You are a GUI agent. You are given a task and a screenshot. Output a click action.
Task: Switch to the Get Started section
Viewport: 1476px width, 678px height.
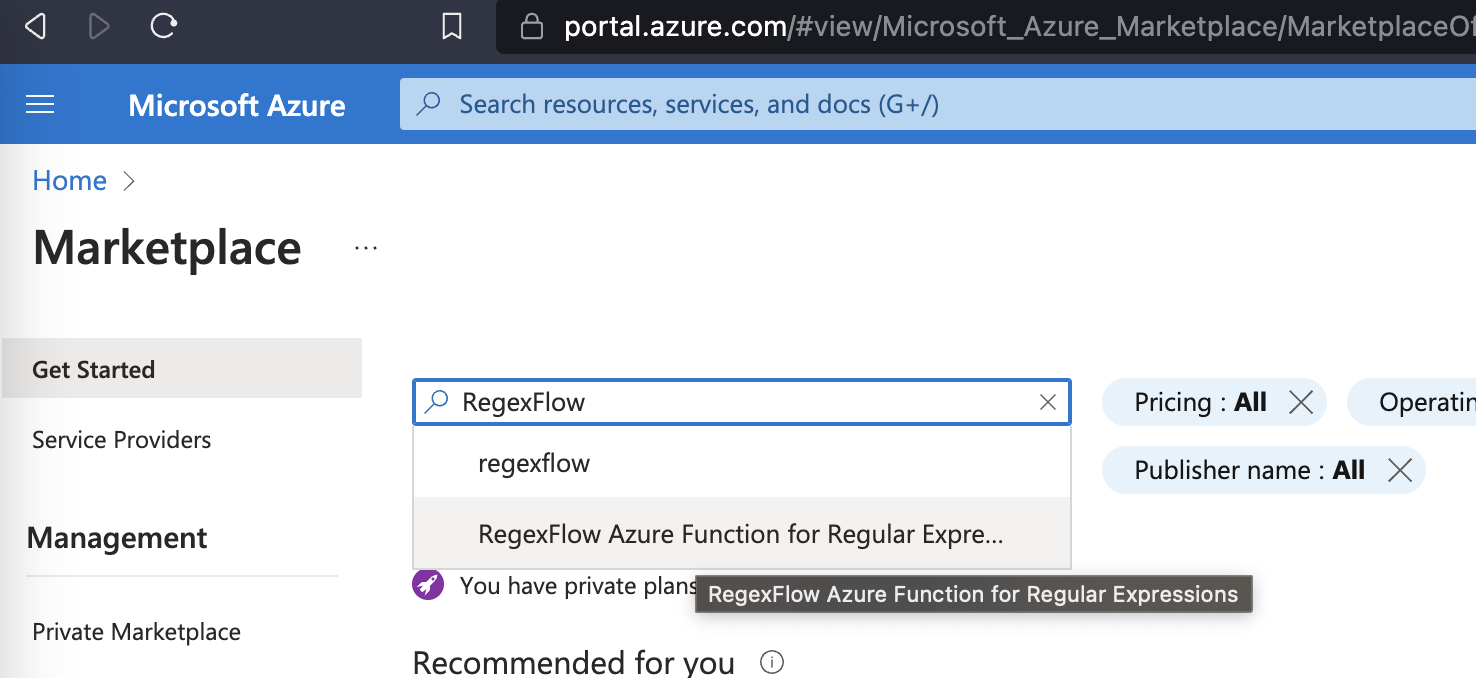pos(93,369)
